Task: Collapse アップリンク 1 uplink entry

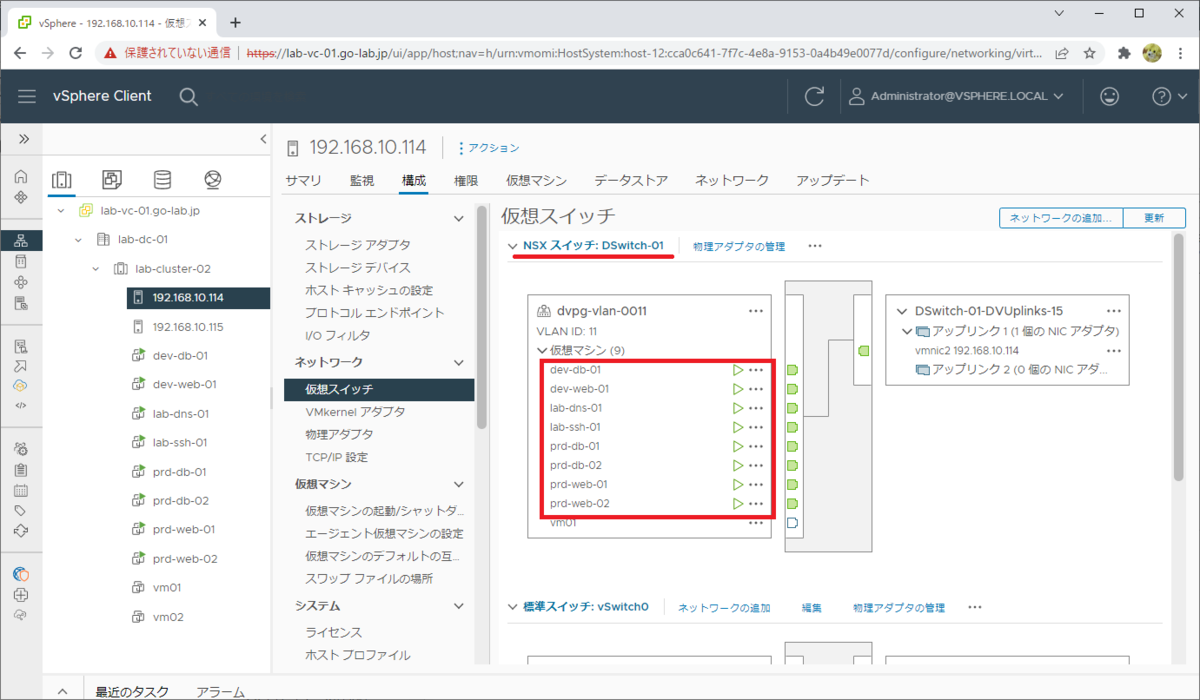Action: coord(907,331)
